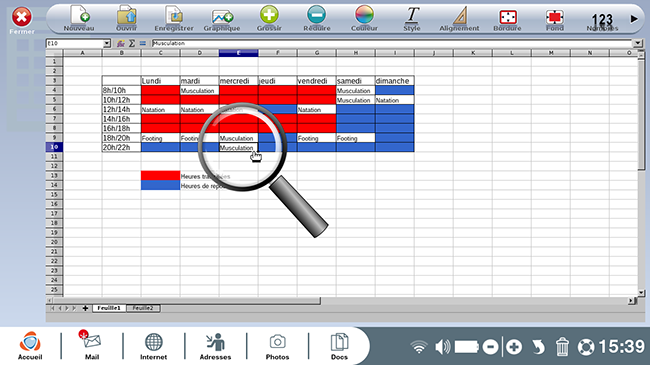Select column A header
650x365 pixels.
[82, 53]
